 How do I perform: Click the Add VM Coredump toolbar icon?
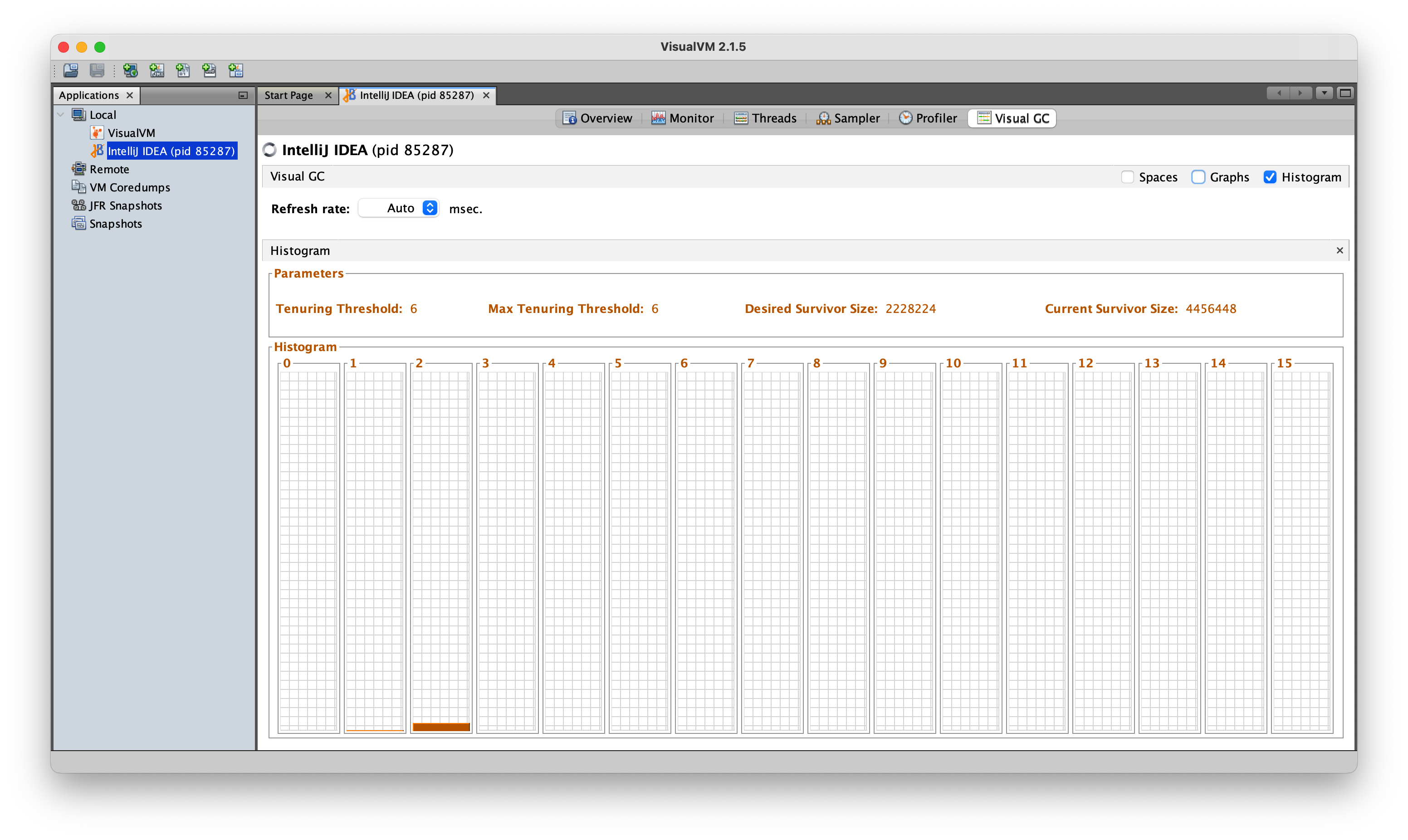[x=183, y=70]
